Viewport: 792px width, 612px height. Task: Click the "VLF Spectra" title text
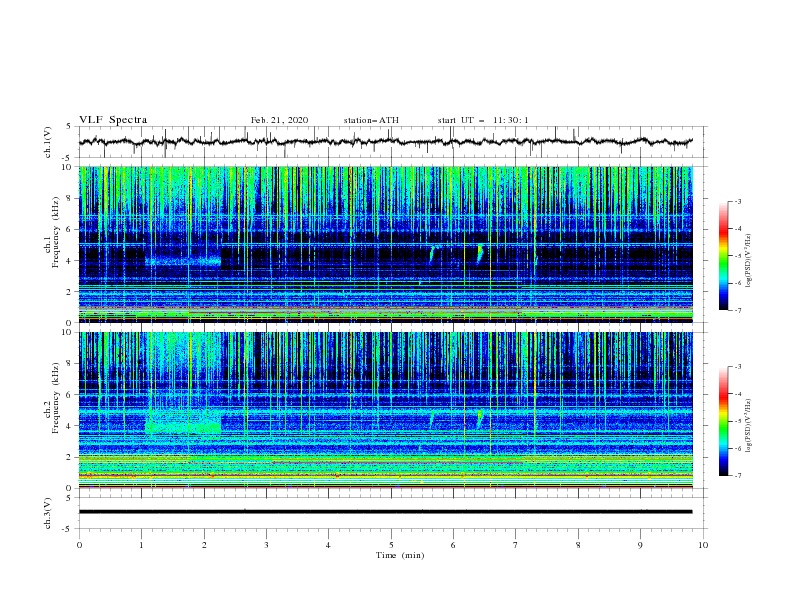coord(113,120)
